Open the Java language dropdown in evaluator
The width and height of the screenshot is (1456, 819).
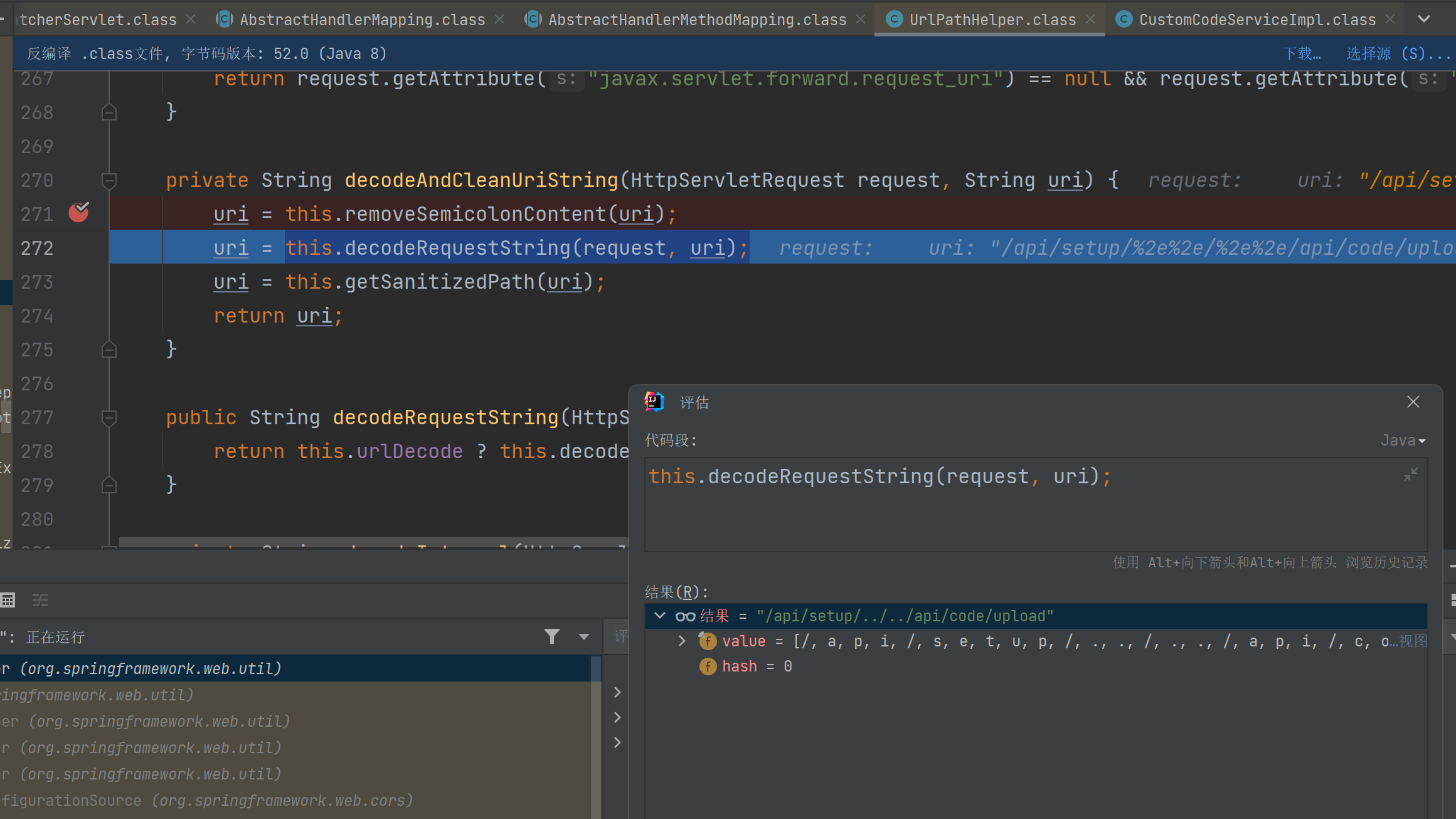pyautogui.click(x=1403, y=441)
